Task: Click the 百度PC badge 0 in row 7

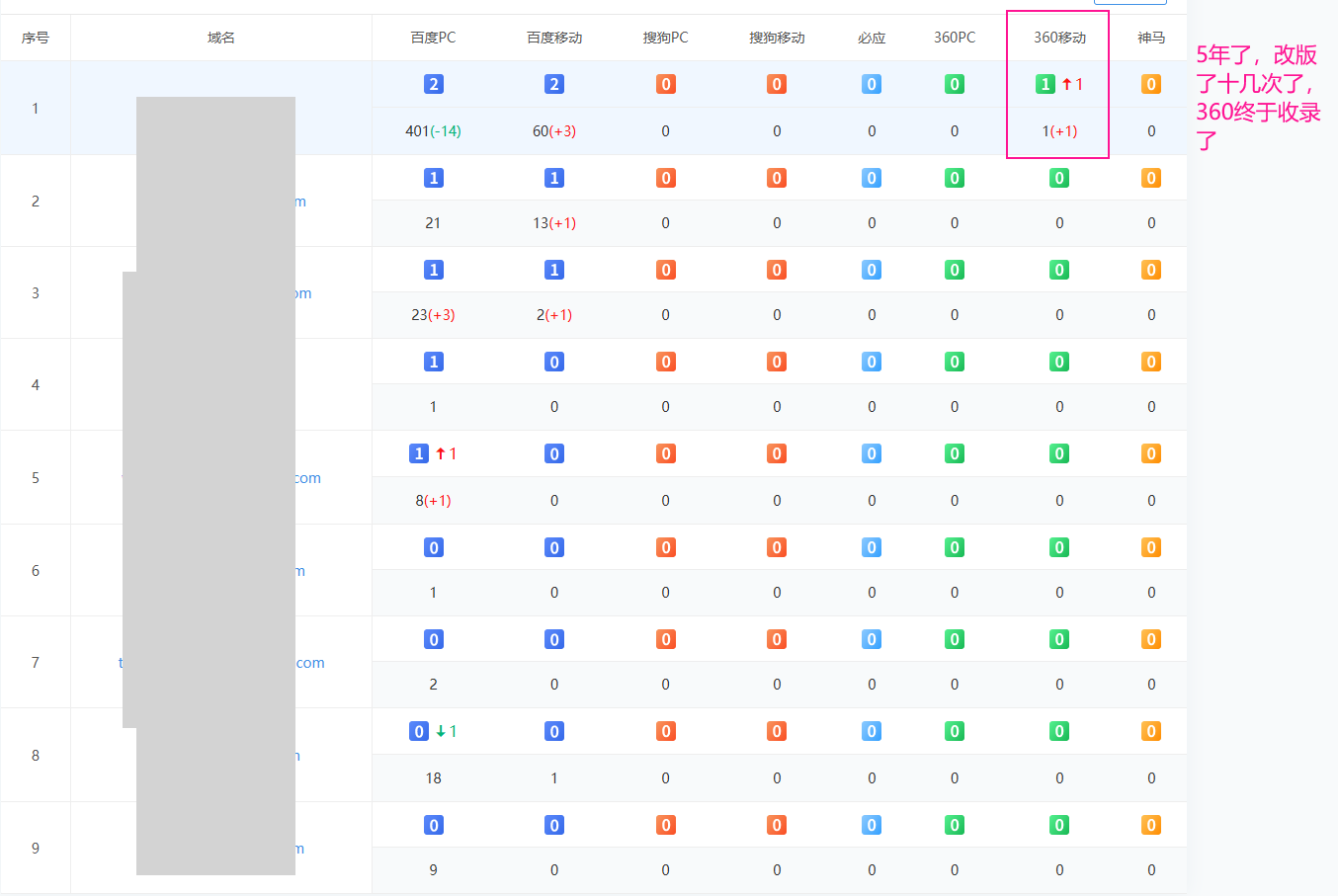Action: point(433,639)
